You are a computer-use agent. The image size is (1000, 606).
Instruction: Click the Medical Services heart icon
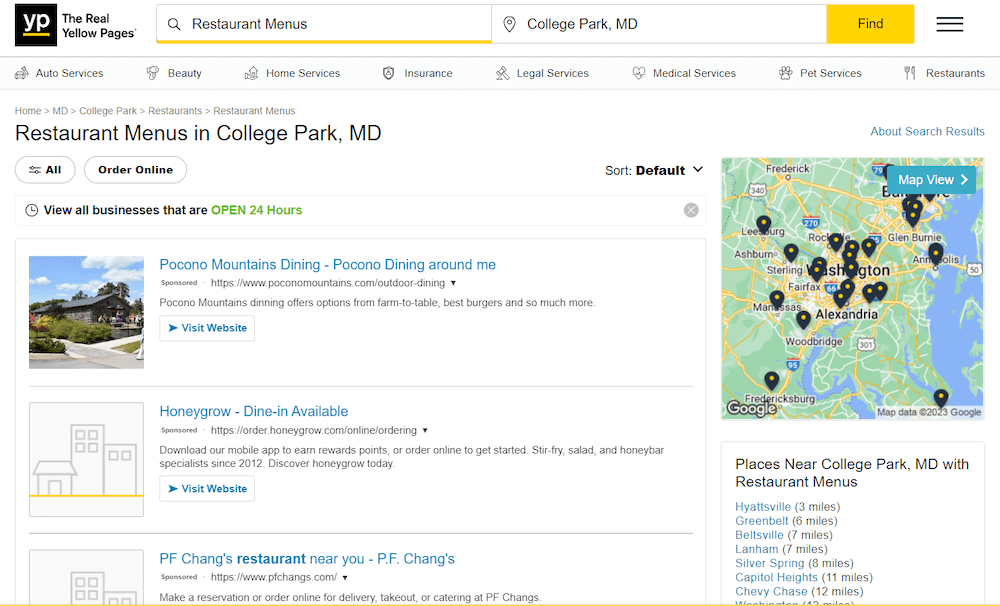(x=638, y=73)
